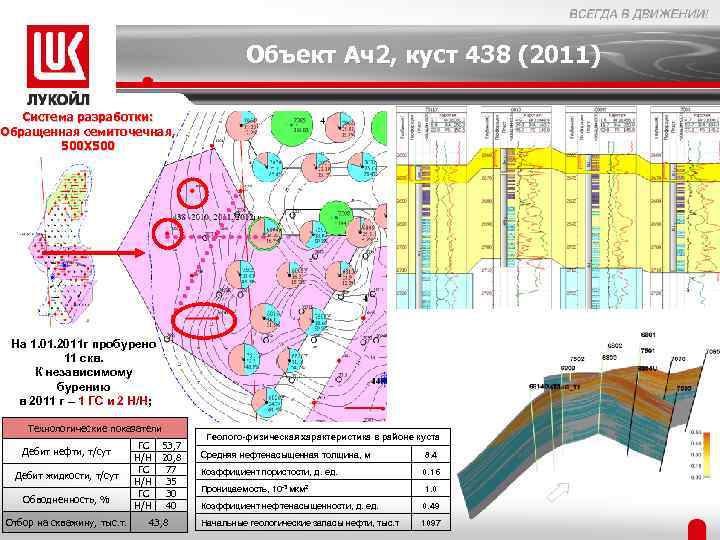Click the porosity value '0.16'
Image resolution: width=720 pixels, height=540 pixels.
431,472
